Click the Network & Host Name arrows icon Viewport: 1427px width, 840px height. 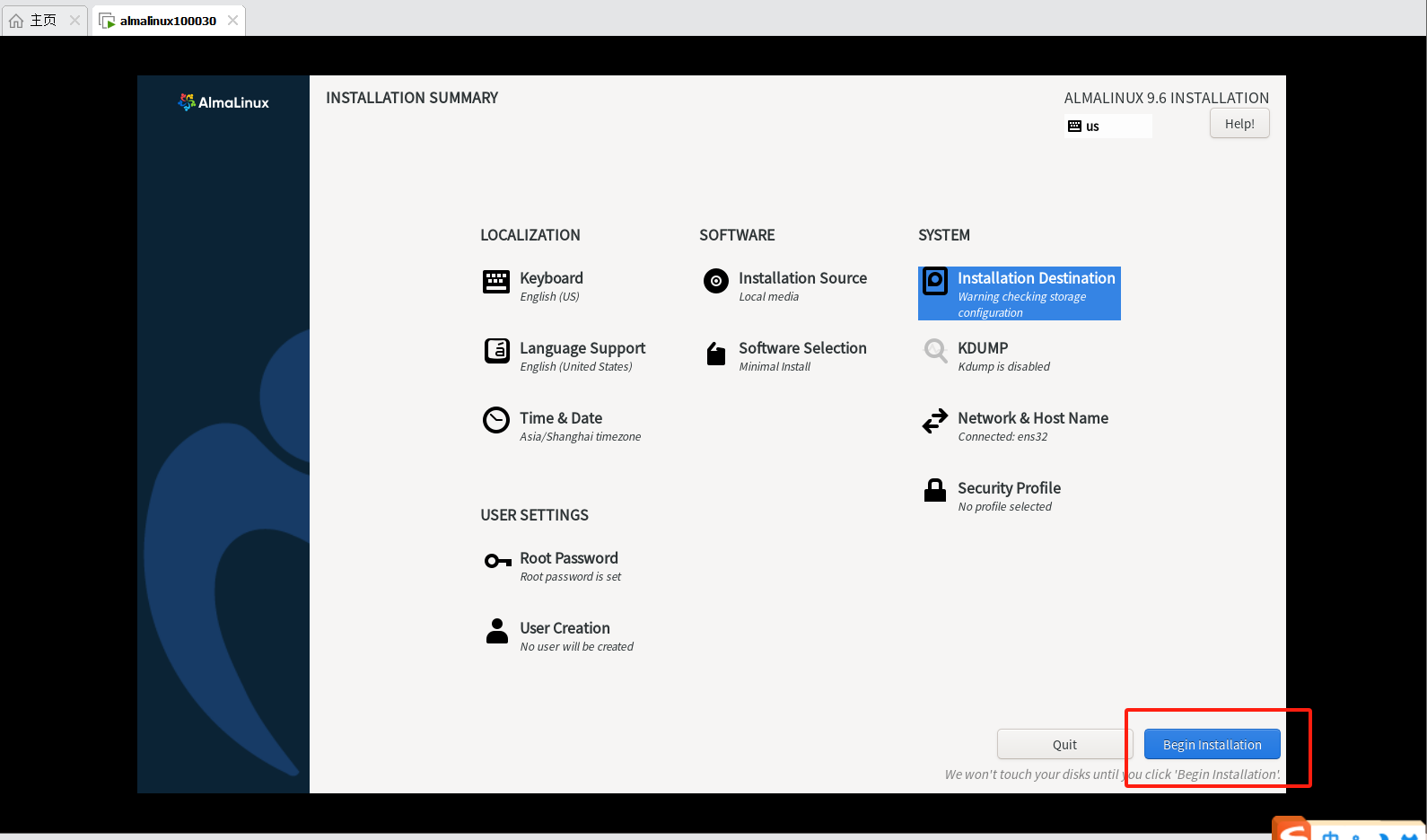pos(935,421)
